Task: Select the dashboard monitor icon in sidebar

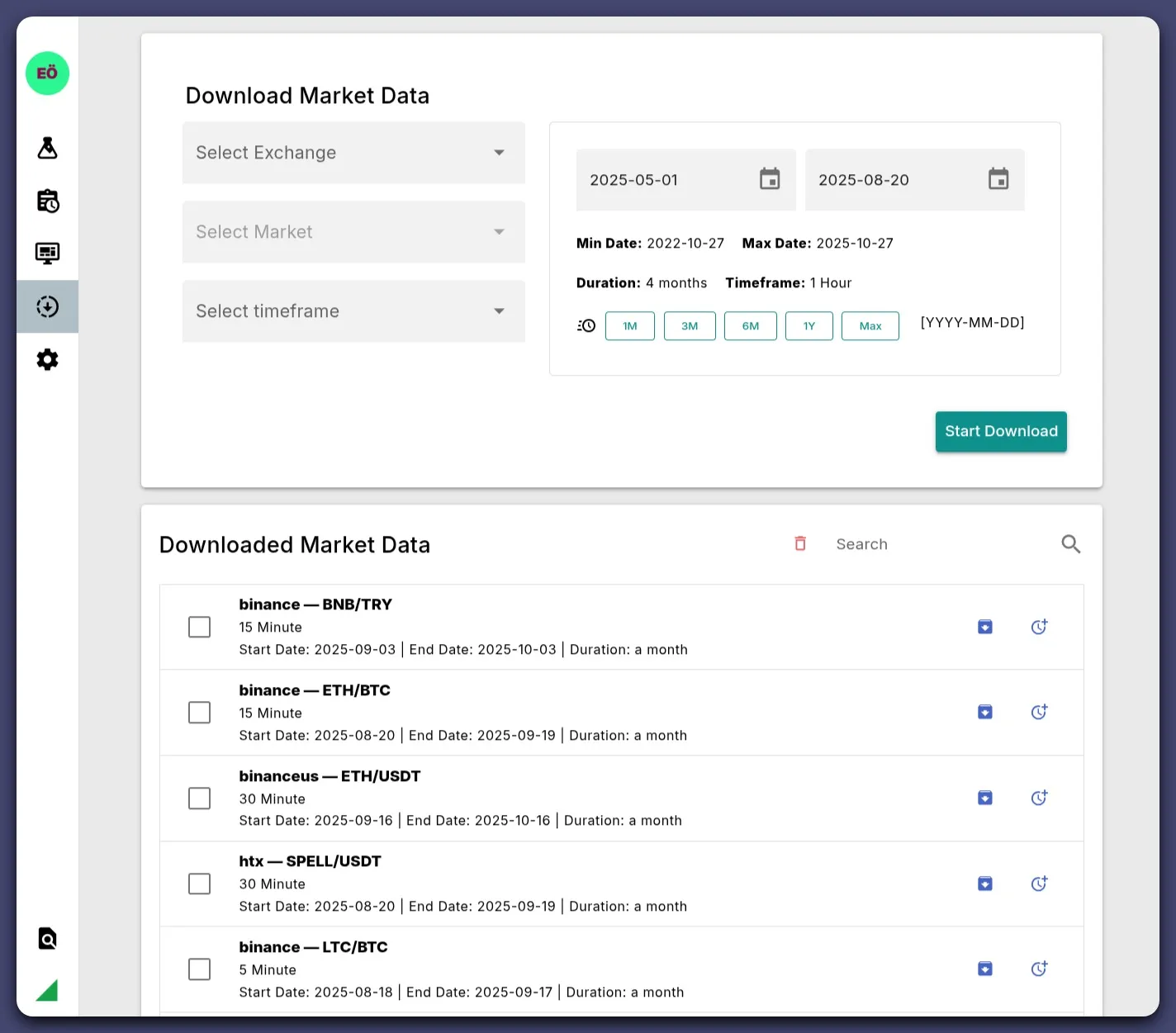Action: tap(47, 254)
